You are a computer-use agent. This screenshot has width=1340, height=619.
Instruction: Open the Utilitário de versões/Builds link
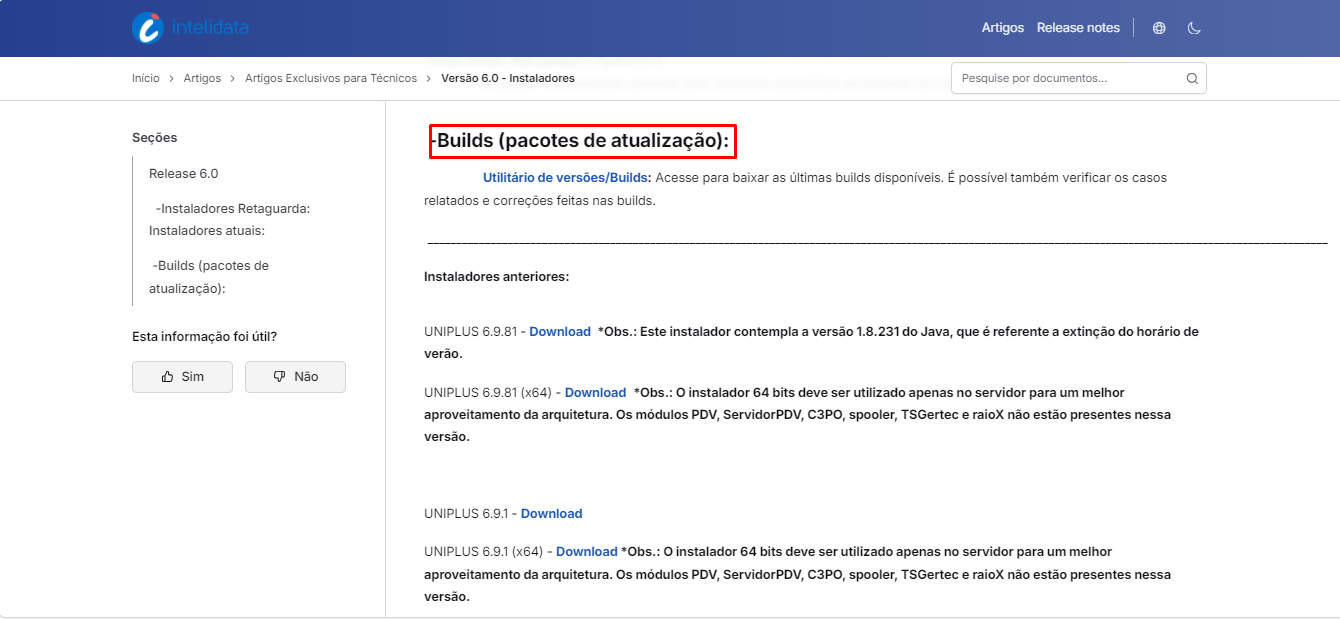[x=567, y=178]
